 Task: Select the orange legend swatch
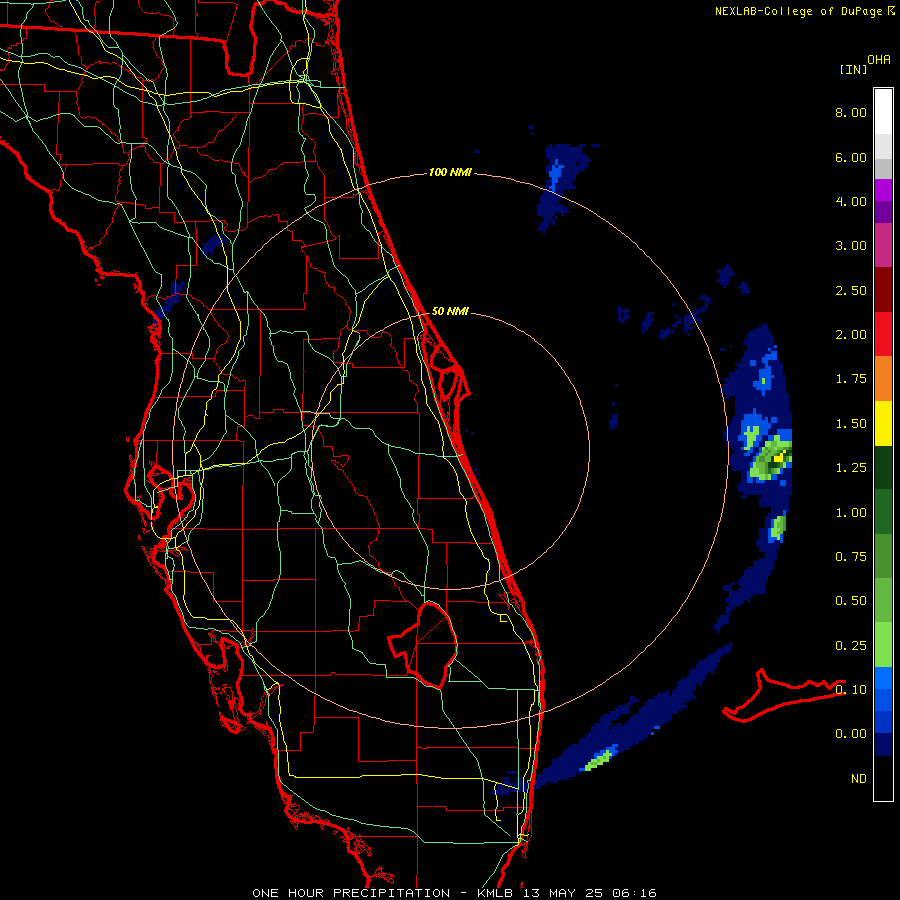tap(883, 378)
